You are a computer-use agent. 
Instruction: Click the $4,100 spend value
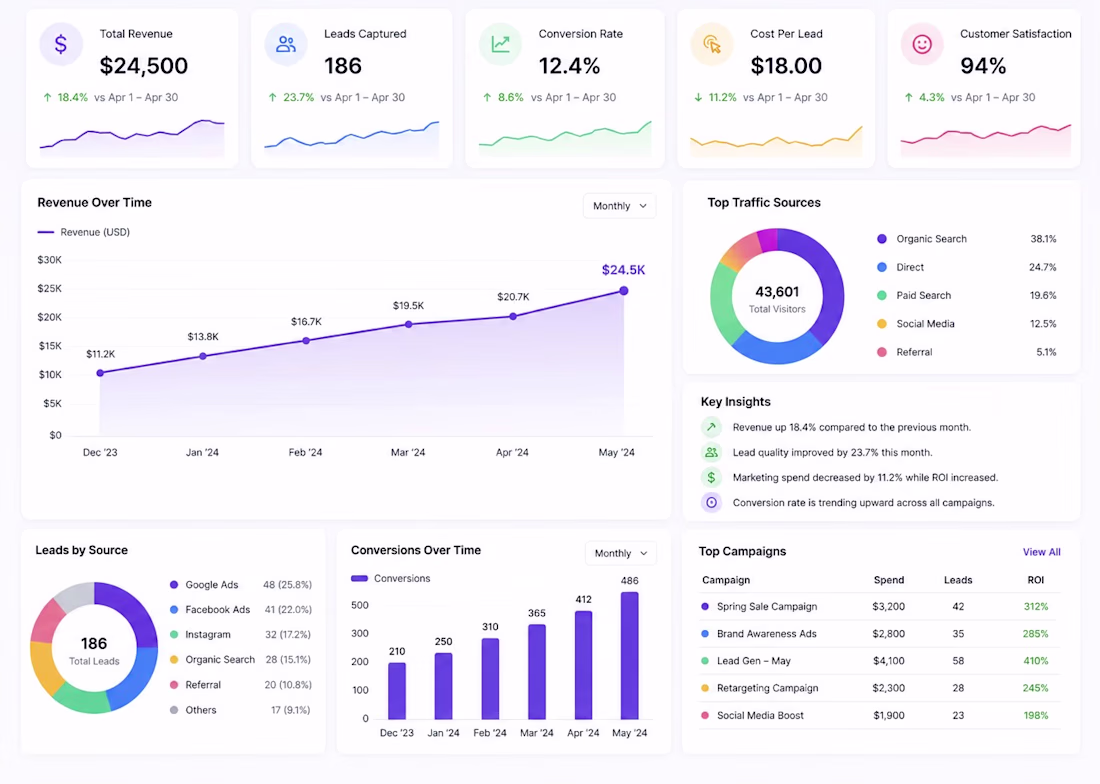pos(889,661)
